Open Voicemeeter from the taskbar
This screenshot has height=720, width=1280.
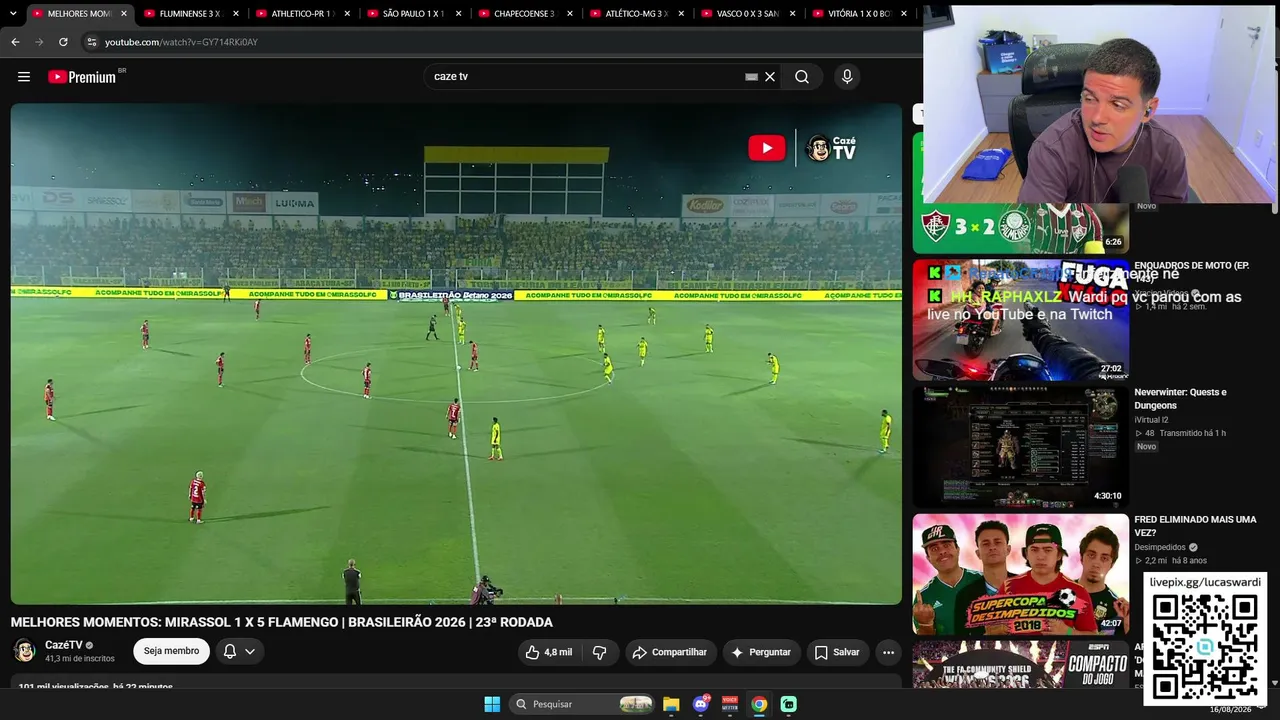coord(730,704)
